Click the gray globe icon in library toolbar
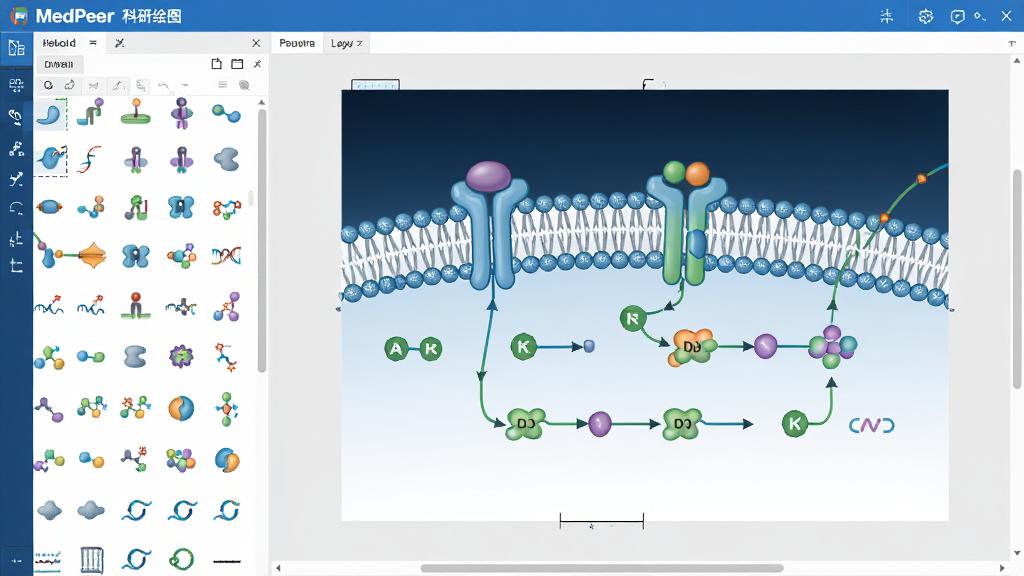 [x=244, y=85]
